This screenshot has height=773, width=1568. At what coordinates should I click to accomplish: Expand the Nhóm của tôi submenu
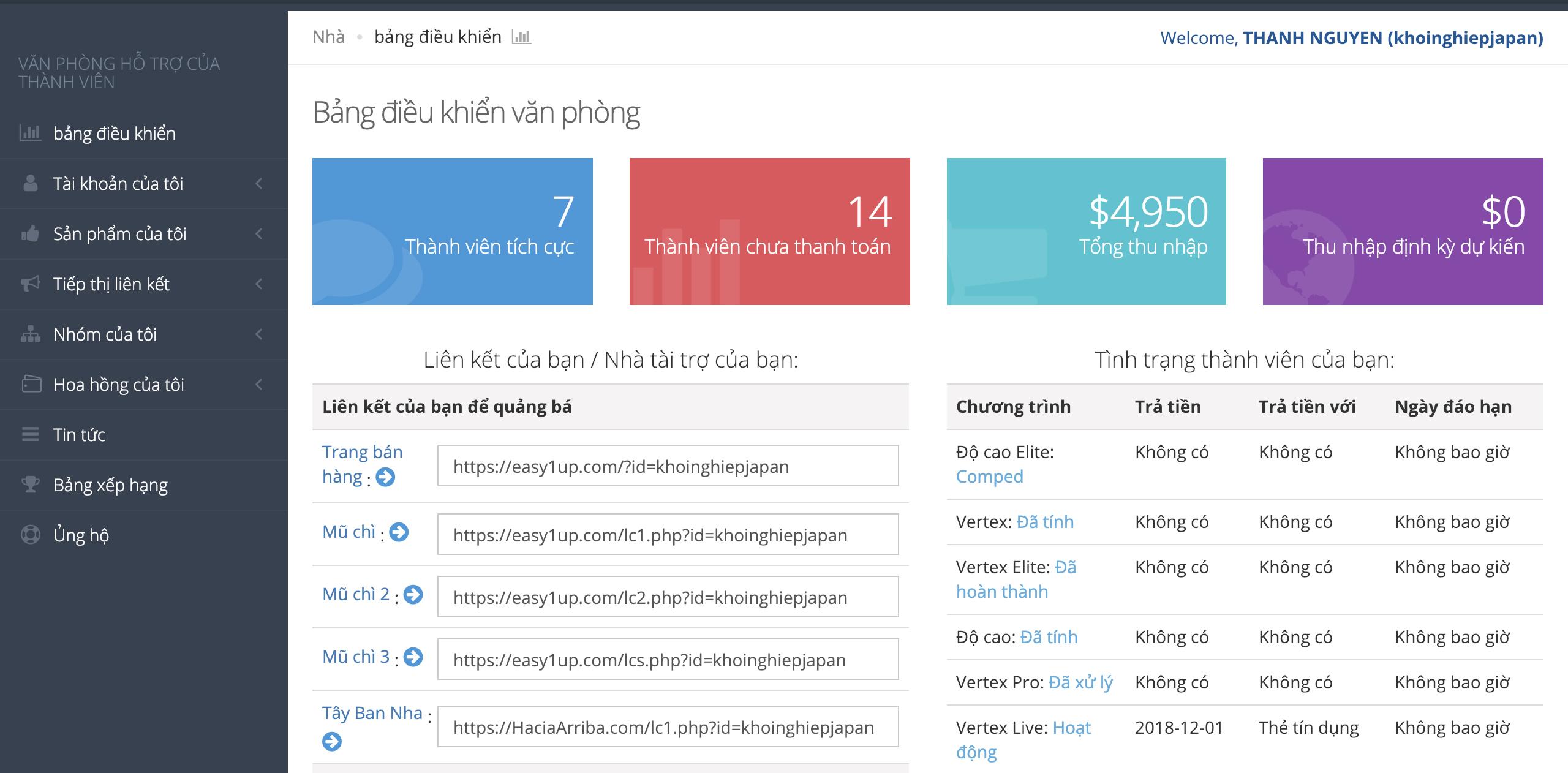point(260,334)
